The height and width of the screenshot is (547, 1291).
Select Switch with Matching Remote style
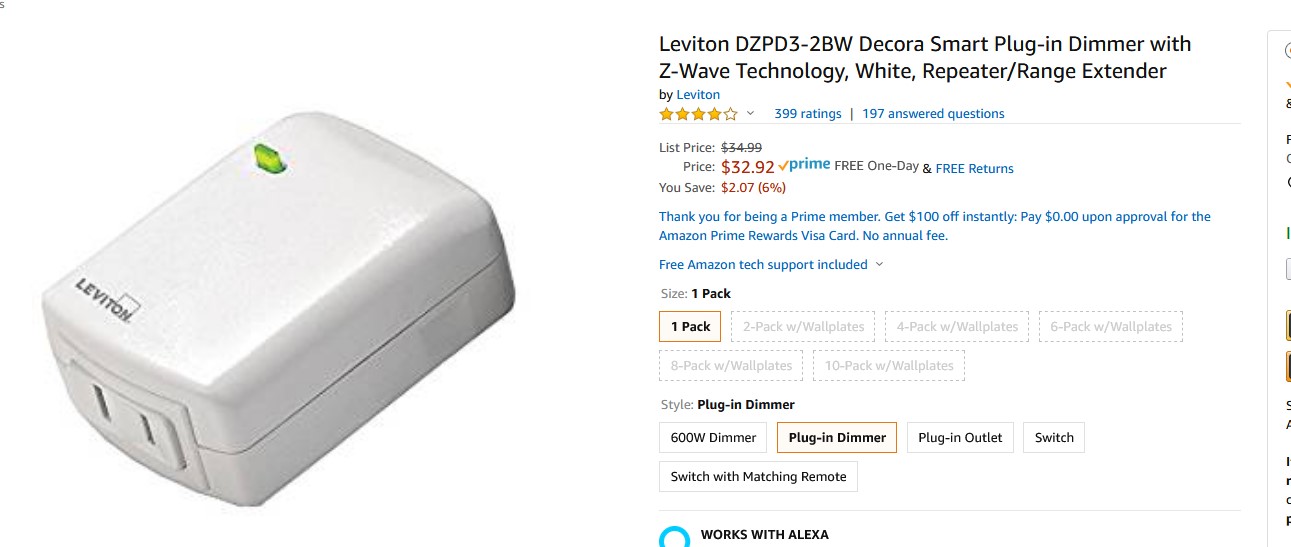[x=758, y=477]
